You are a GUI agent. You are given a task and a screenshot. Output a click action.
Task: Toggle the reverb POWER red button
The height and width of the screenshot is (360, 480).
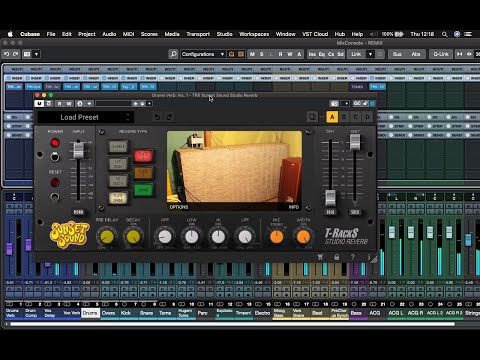[x=55, y=143]
